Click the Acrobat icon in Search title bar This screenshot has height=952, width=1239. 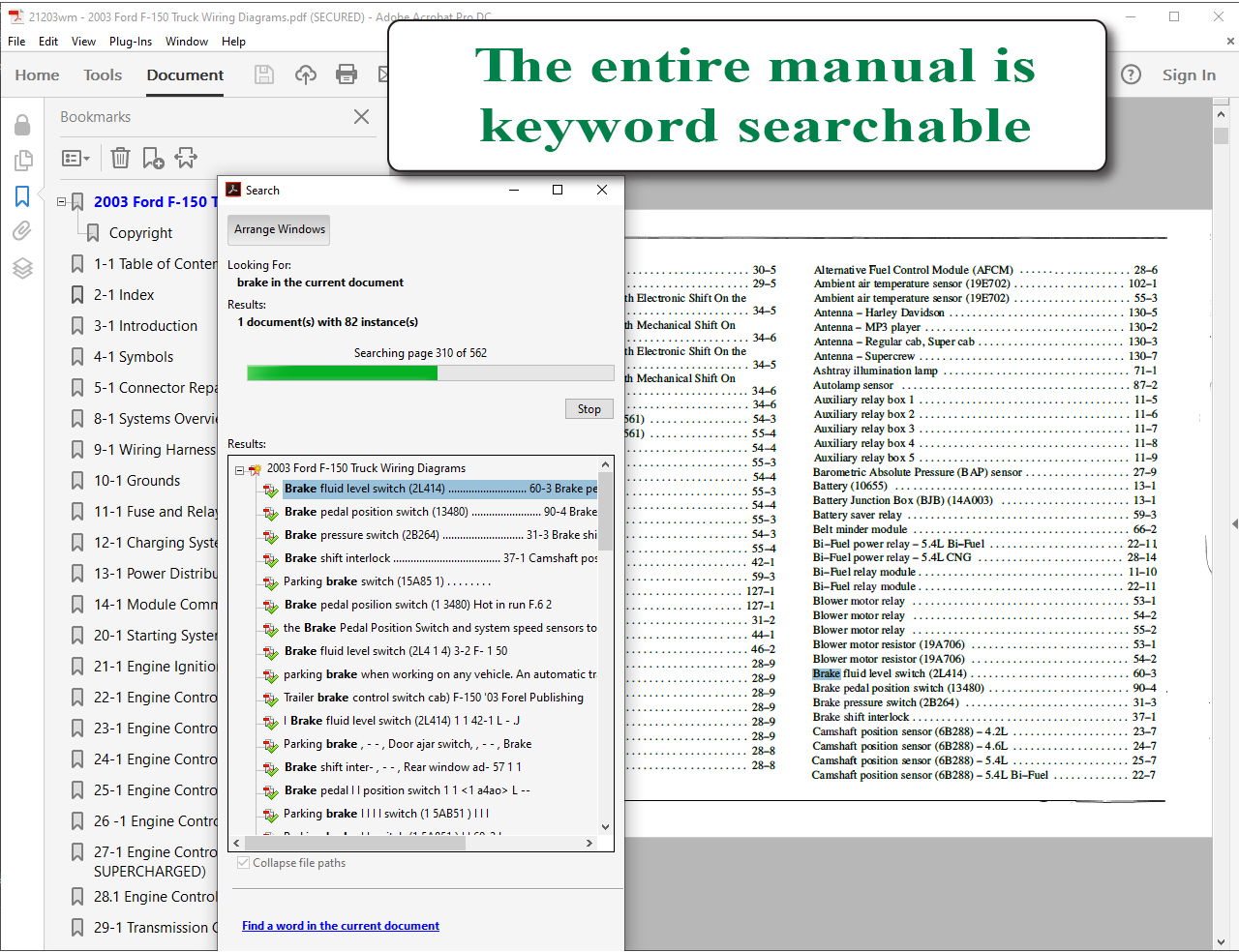point(233,190)
